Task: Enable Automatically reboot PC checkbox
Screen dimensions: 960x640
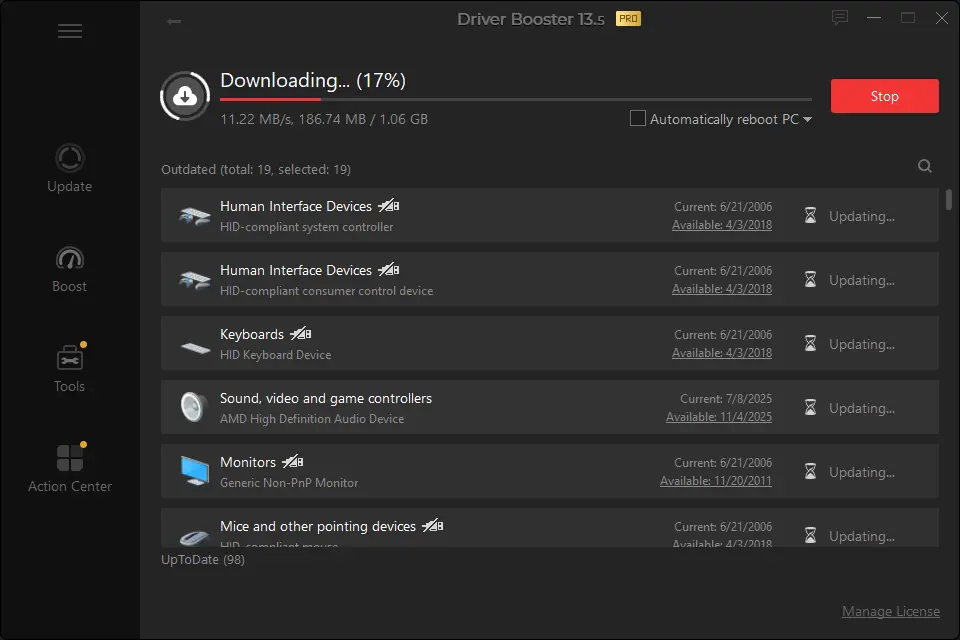Action: (637, 118)
